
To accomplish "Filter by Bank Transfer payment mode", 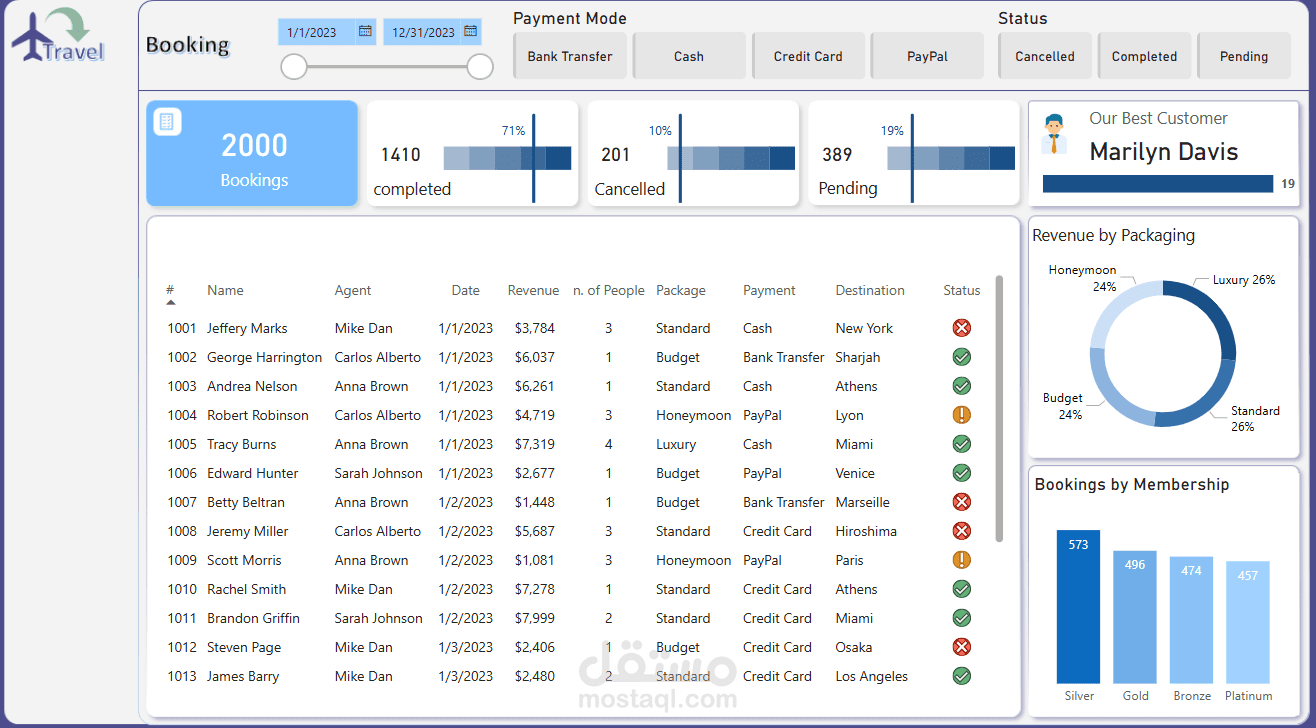I will tap(570, 56).
